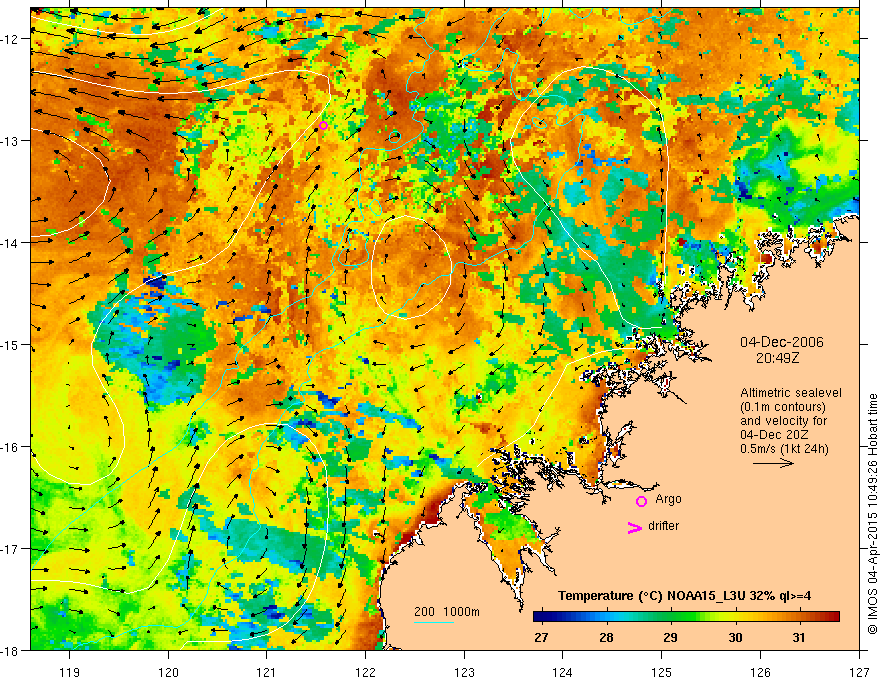Click the latitude axis label '-15'
Screen dimensions: 880x680
point(10,344)
